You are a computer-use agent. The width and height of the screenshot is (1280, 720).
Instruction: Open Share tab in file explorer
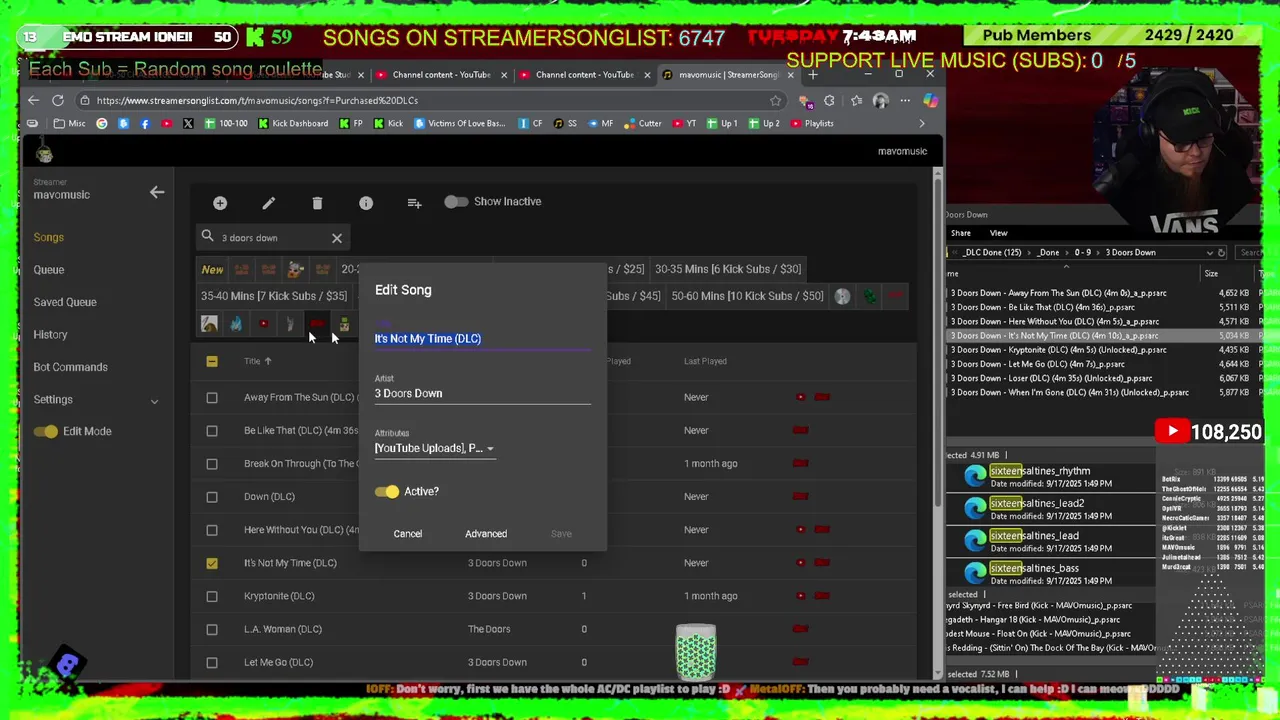[961, 233]
